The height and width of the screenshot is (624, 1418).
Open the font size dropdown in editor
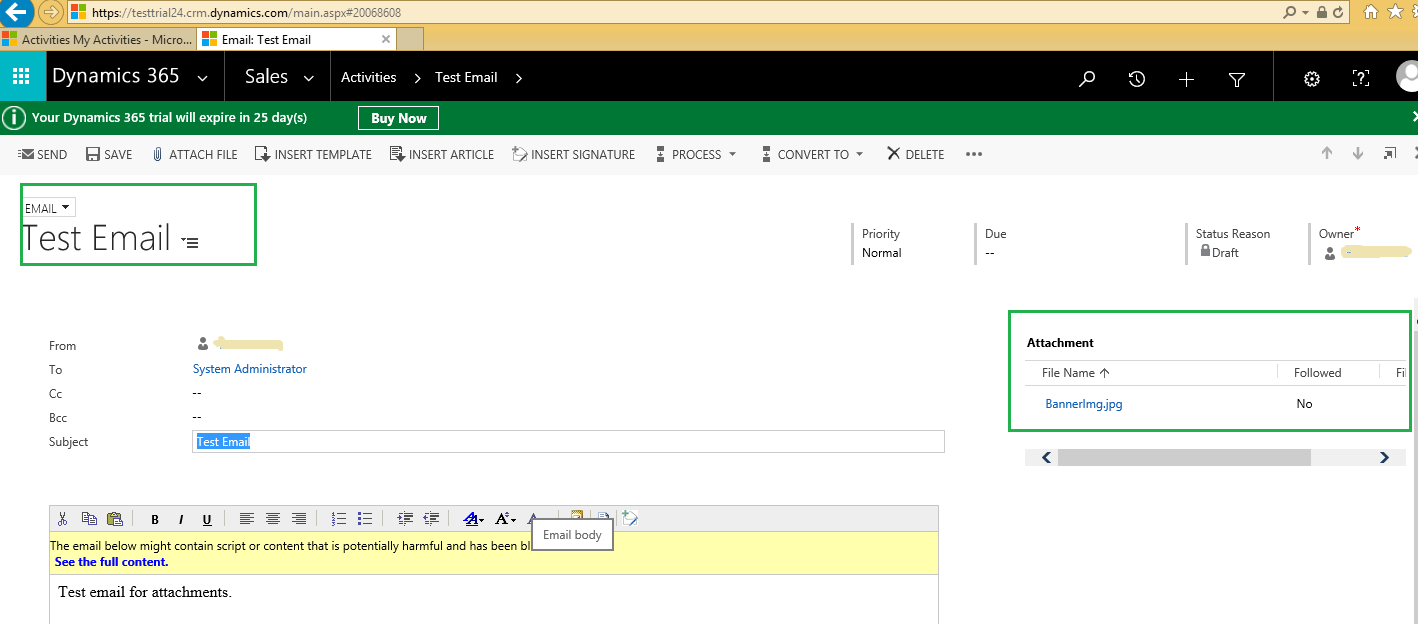click(505, 518)
